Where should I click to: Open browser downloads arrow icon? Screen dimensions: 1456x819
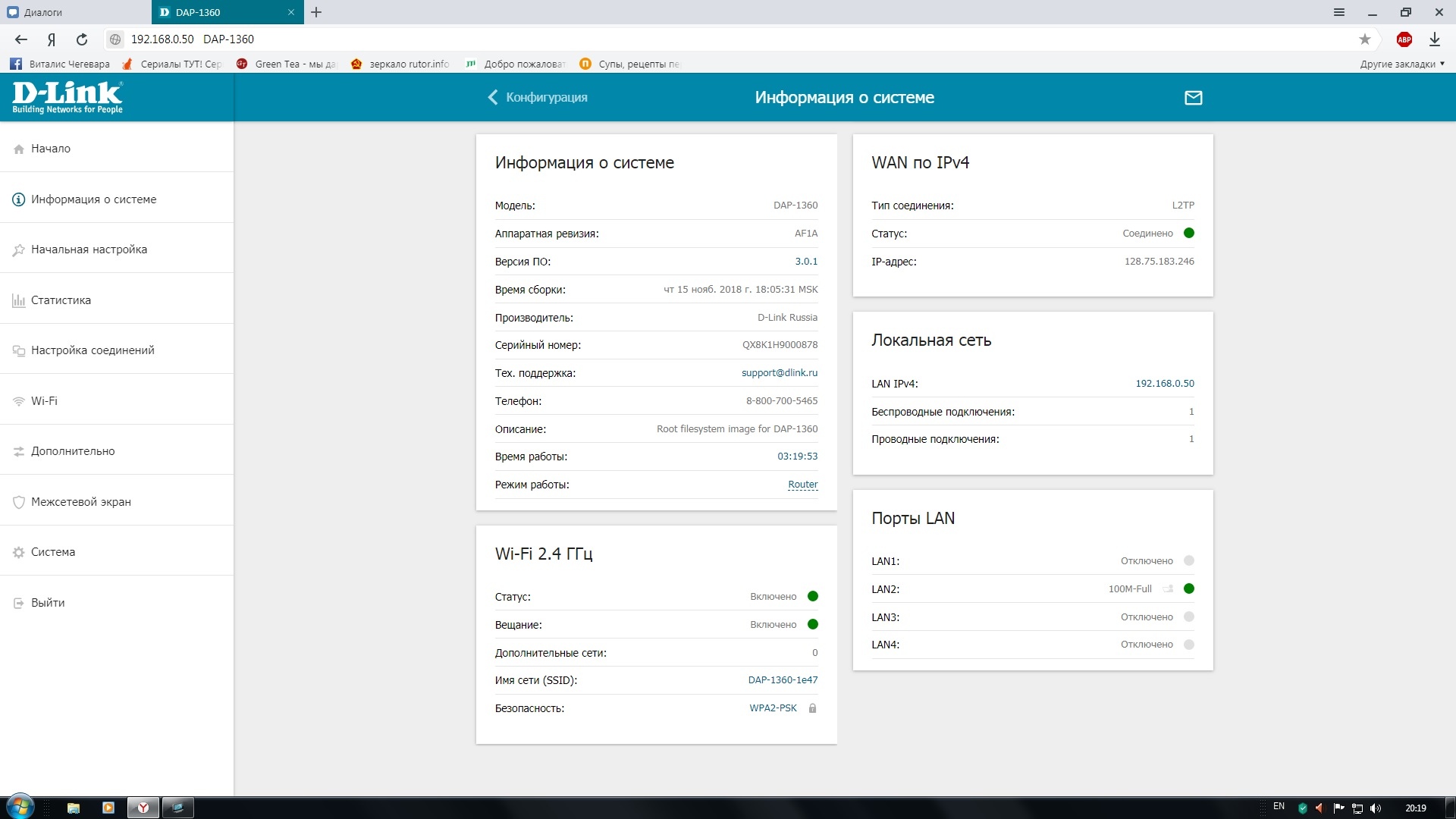[x=1434, y=39]
